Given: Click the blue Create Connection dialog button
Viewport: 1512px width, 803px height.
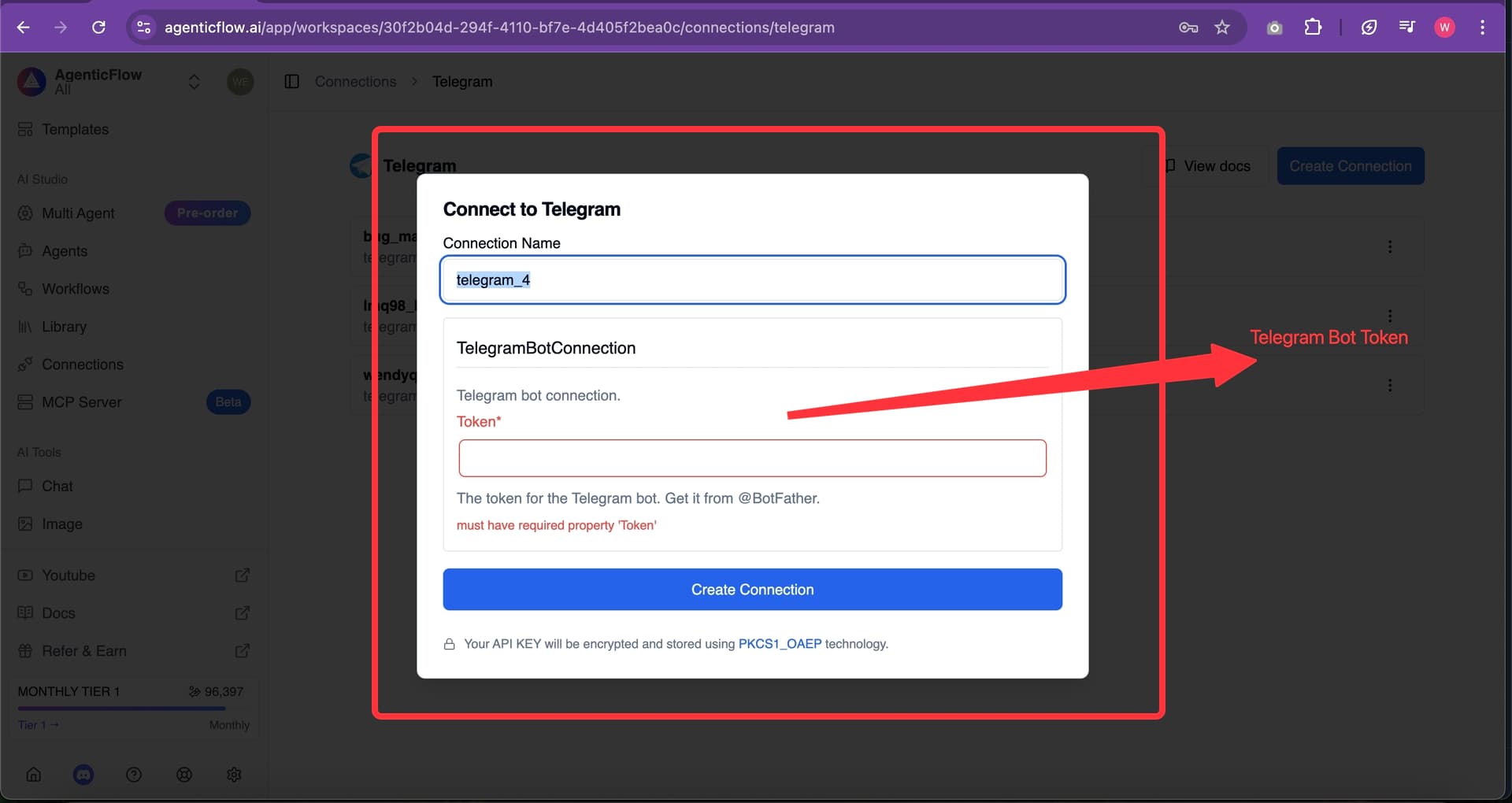Looking at the screenshot, I should tap(752, 590).
